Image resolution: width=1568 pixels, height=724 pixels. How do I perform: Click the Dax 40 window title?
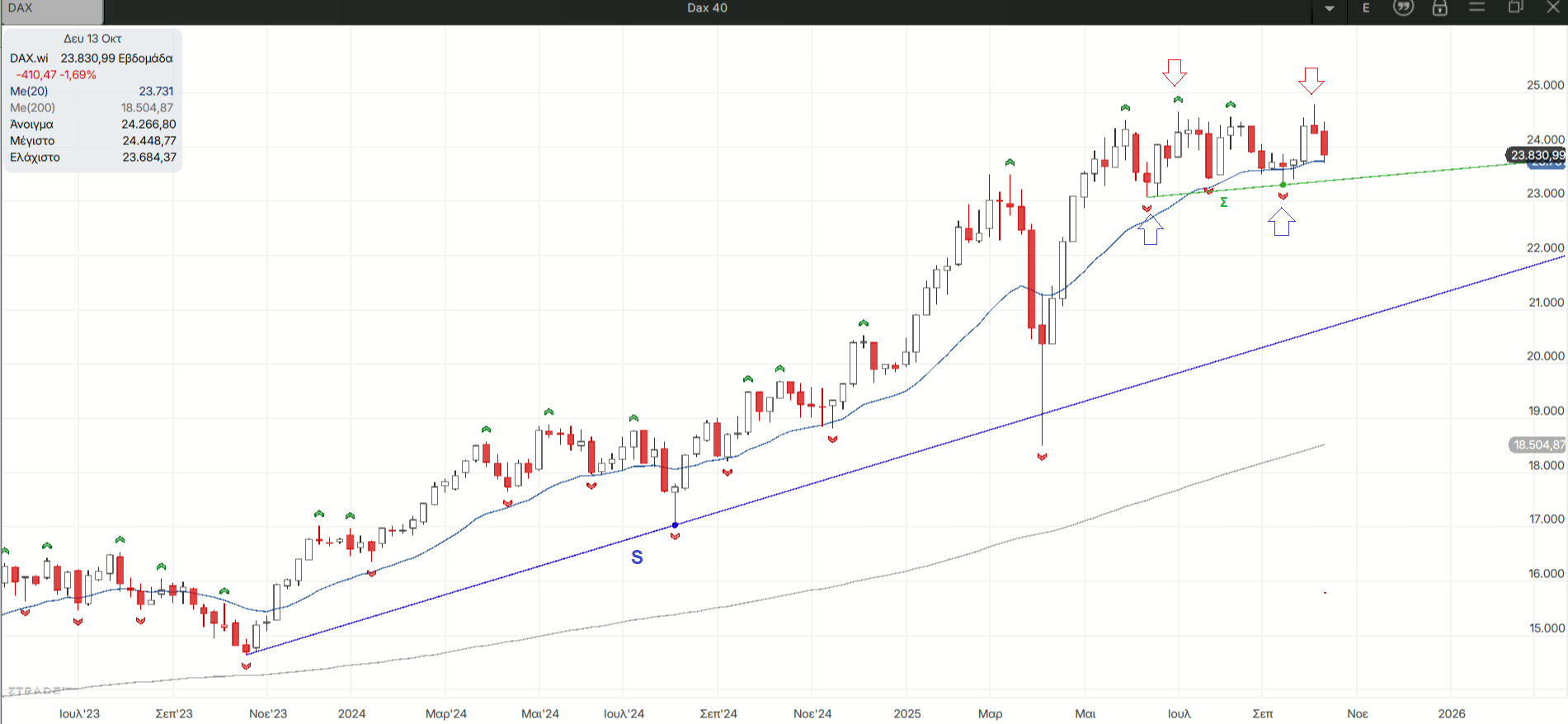707,8
